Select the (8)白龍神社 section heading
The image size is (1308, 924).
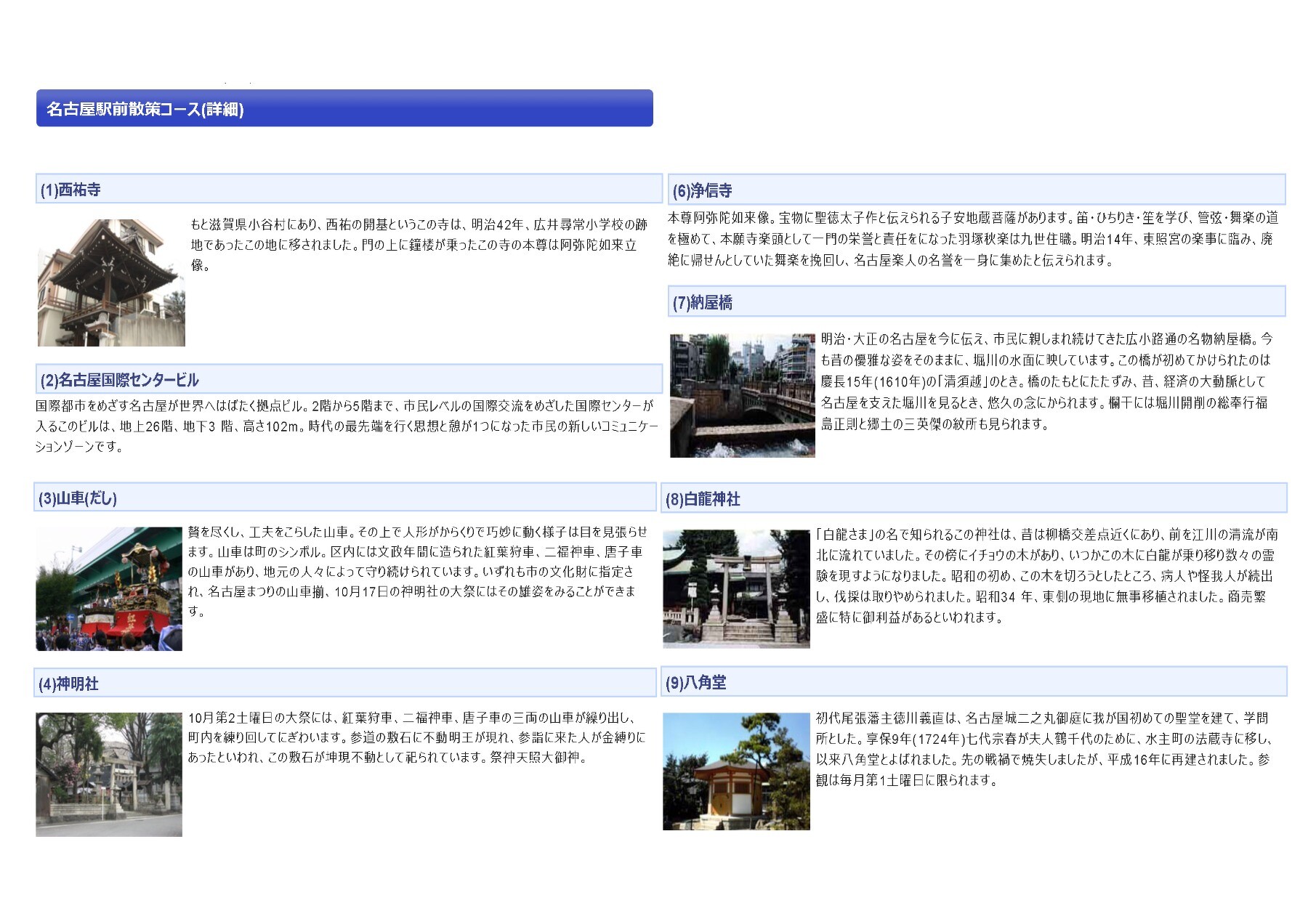pyautogui.click(x=974, y=498)
